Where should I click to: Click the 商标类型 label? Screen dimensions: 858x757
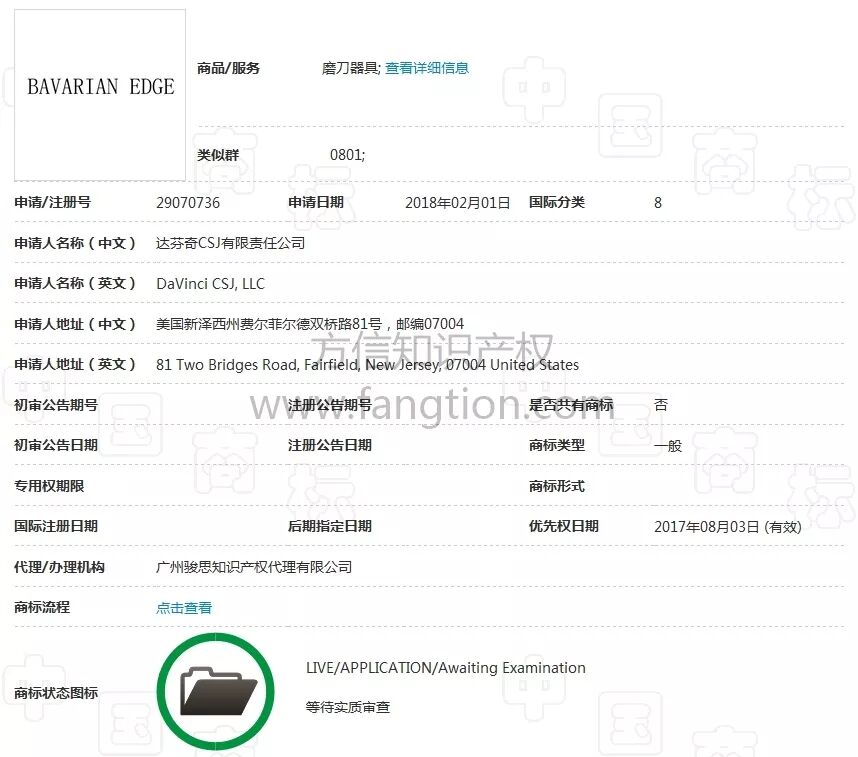coord(556,445)
